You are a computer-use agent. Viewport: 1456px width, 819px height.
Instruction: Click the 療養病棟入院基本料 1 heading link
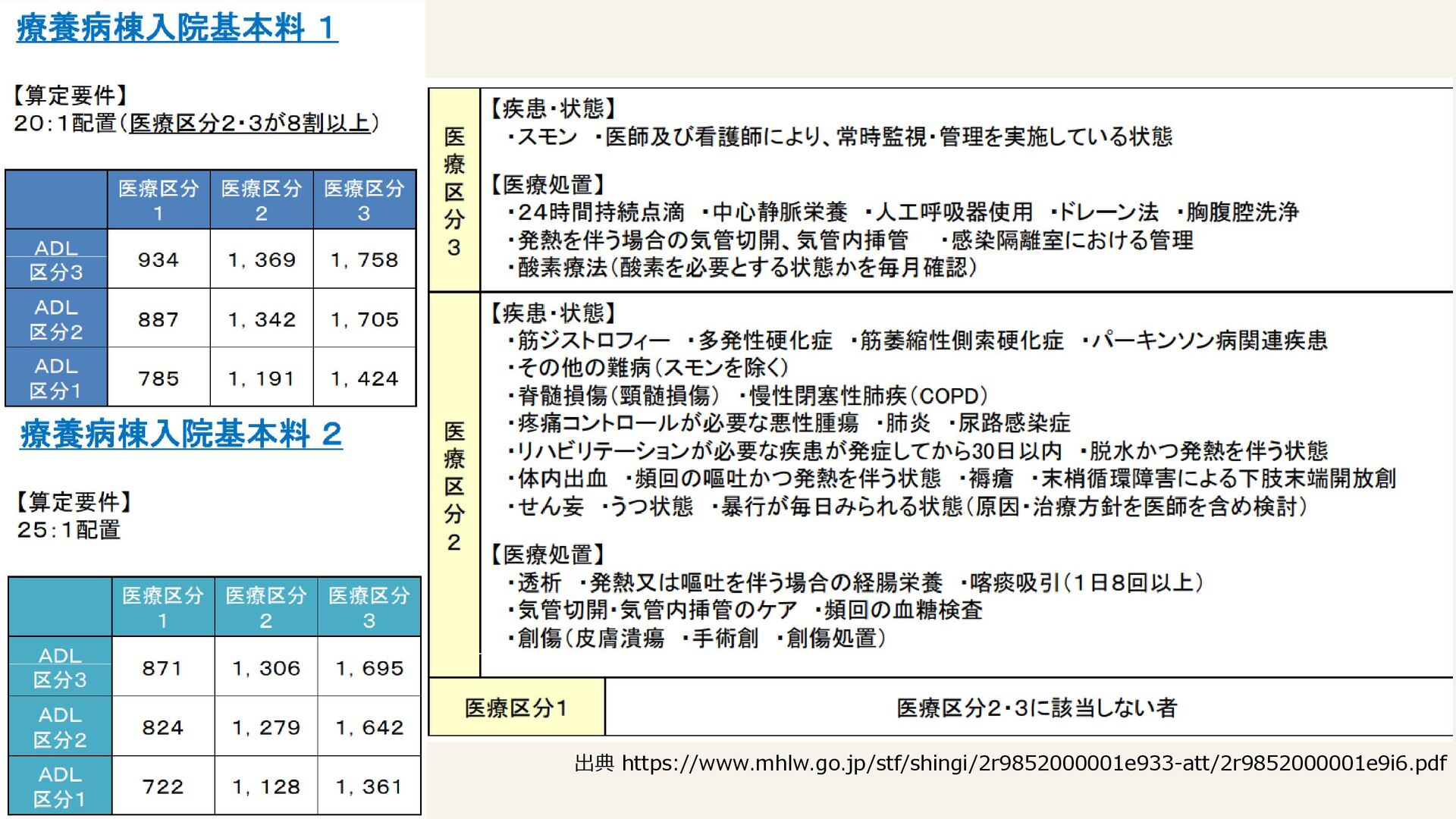[x=177, y=28]
